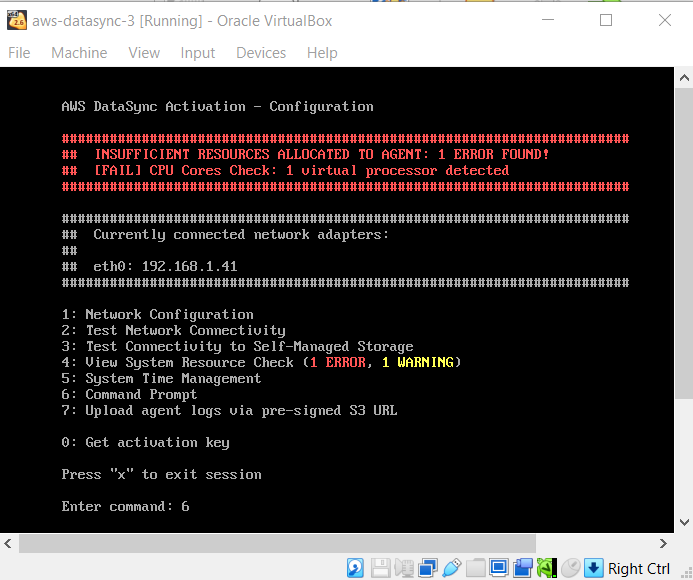693x580 pixels.
Task: Open the Machine menu
Action: [79, 53]
